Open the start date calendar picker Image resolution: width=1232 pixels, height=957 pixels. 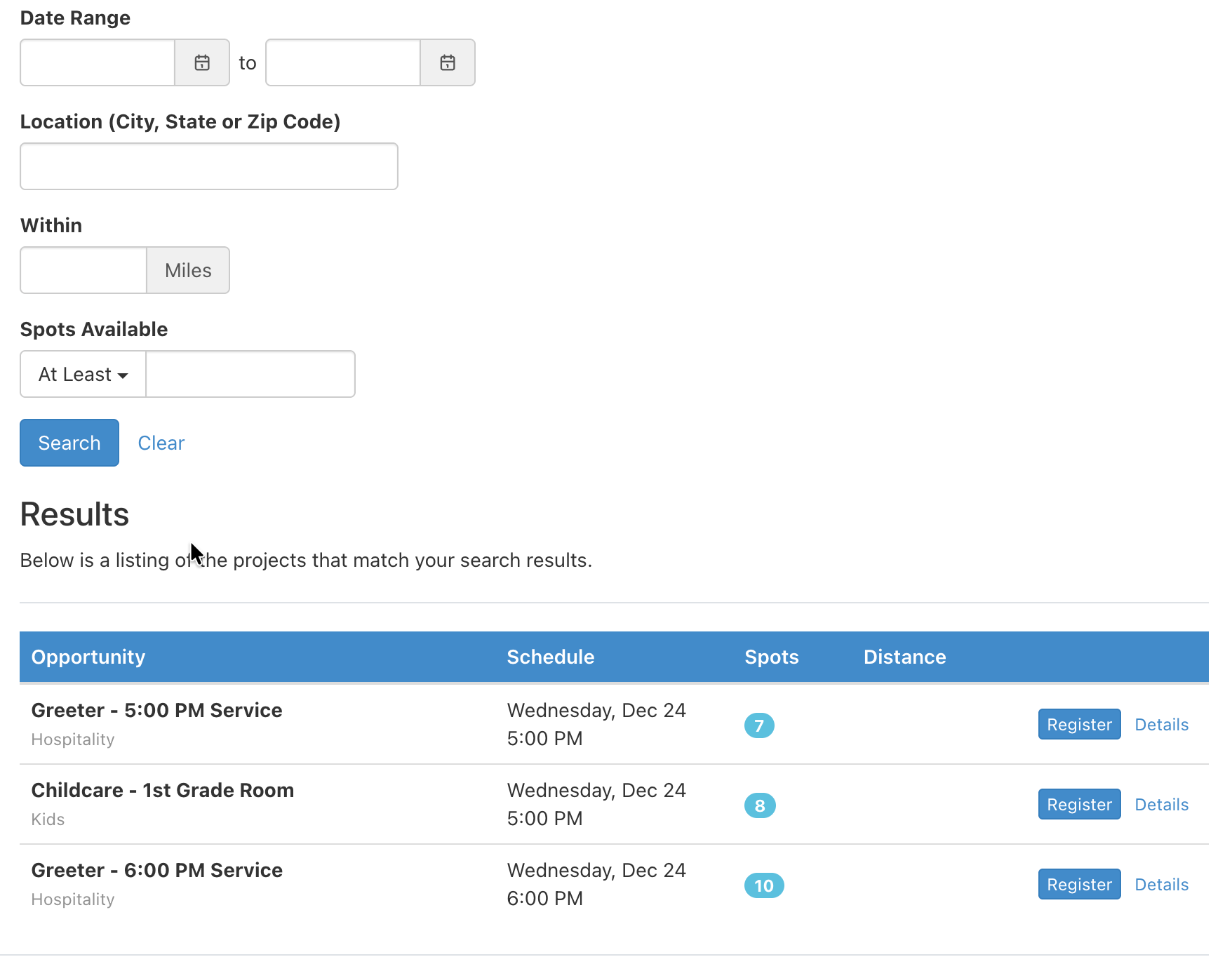(202, 62)
